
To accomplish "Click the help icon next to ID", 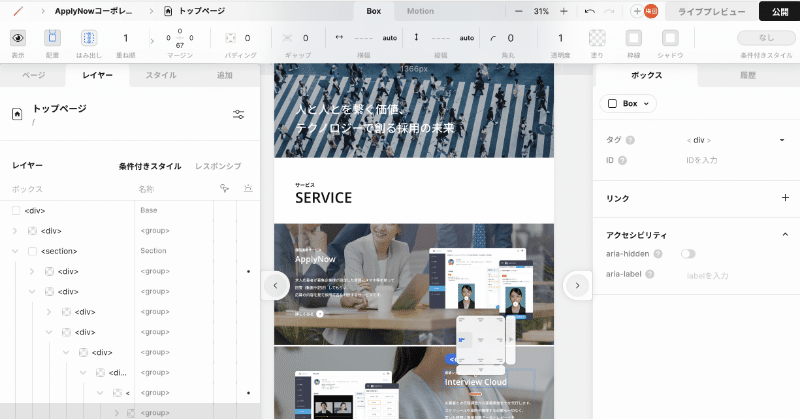I will (622, 160).
